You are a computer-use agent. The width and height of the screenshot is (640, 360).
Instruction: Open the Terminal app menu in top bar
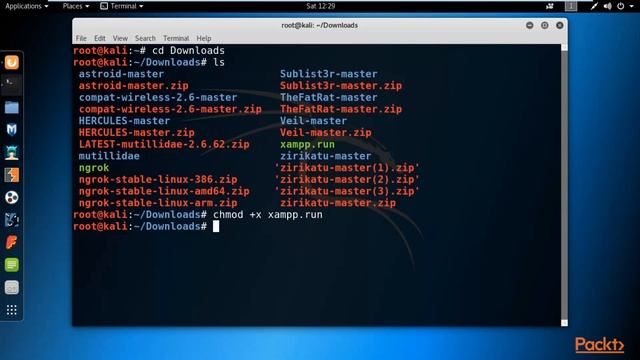point(122,6)
